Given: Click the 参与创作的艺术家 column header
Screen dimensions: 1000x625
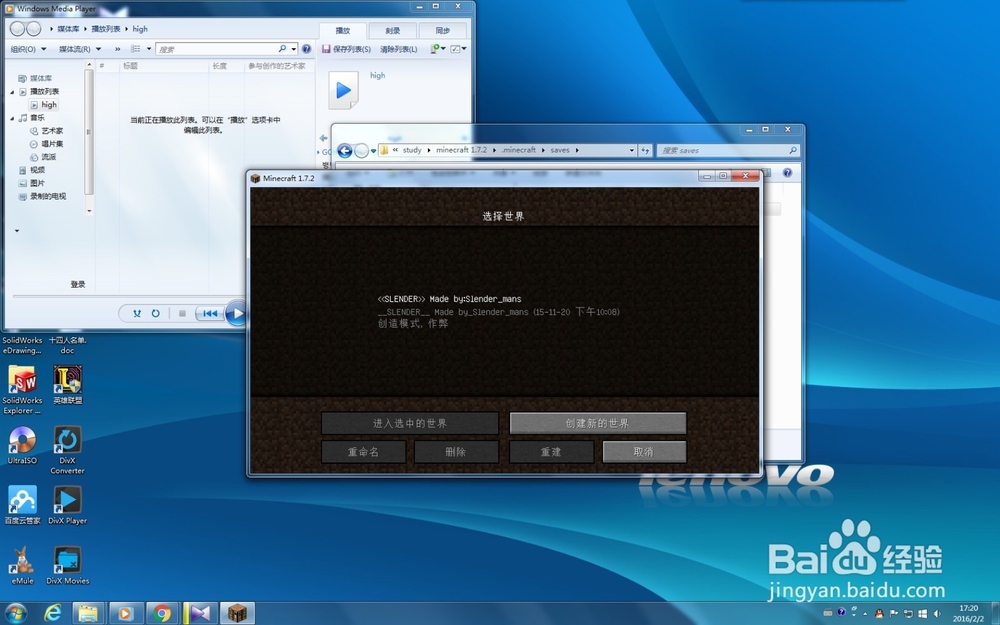Looking at the screenshot, I should (x=278, y=66).
